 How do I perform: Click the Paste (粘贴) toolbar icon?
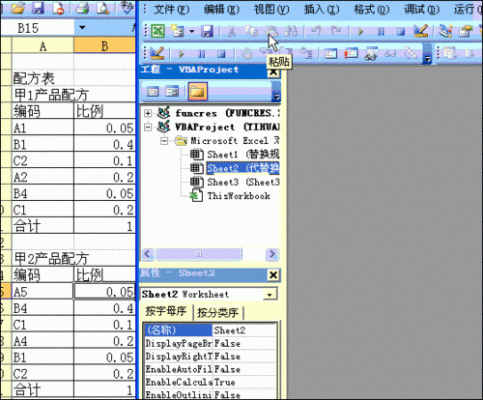click(272, 31)
